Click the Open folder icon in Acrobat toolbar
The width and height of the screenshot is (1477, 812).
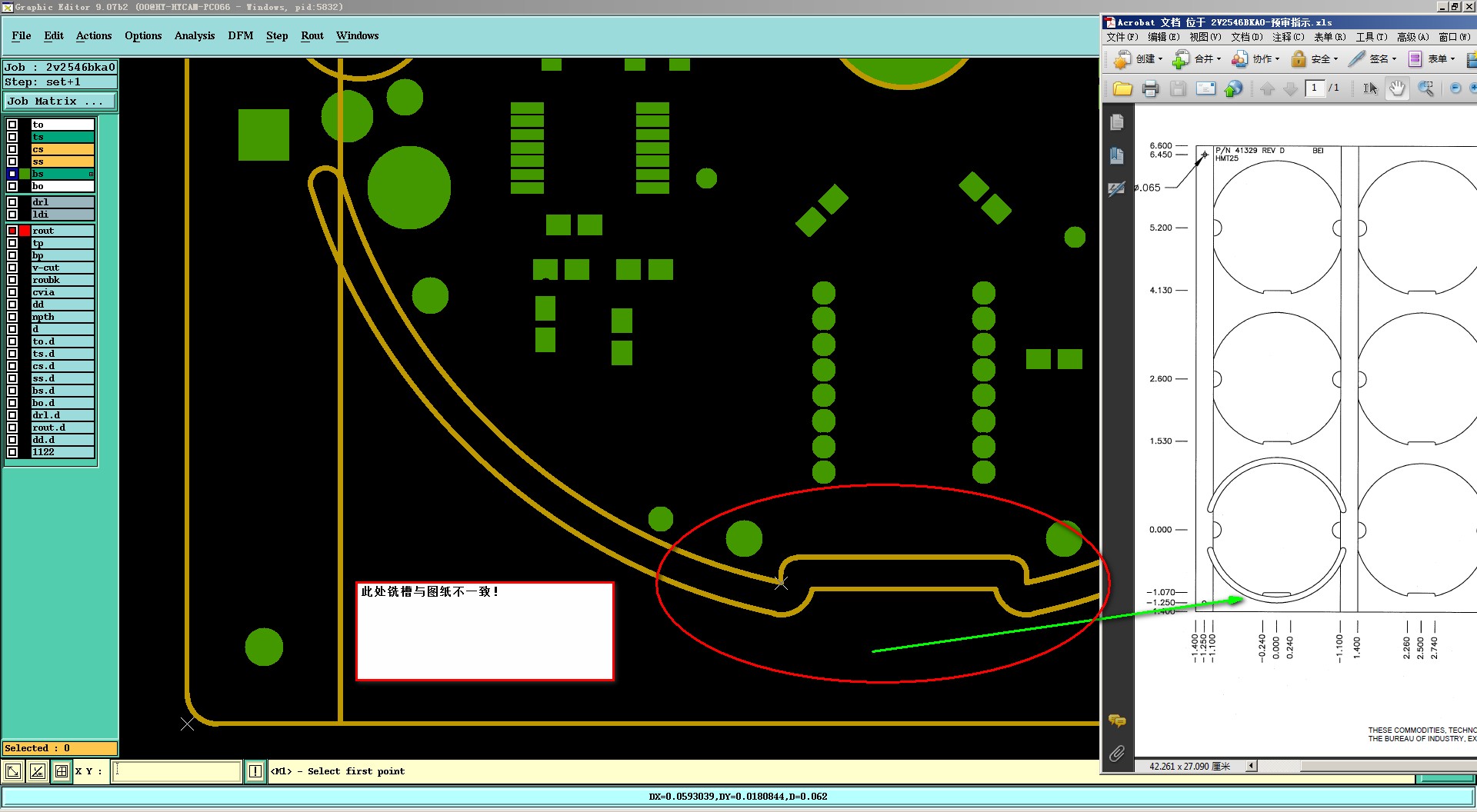(1122, 88)
